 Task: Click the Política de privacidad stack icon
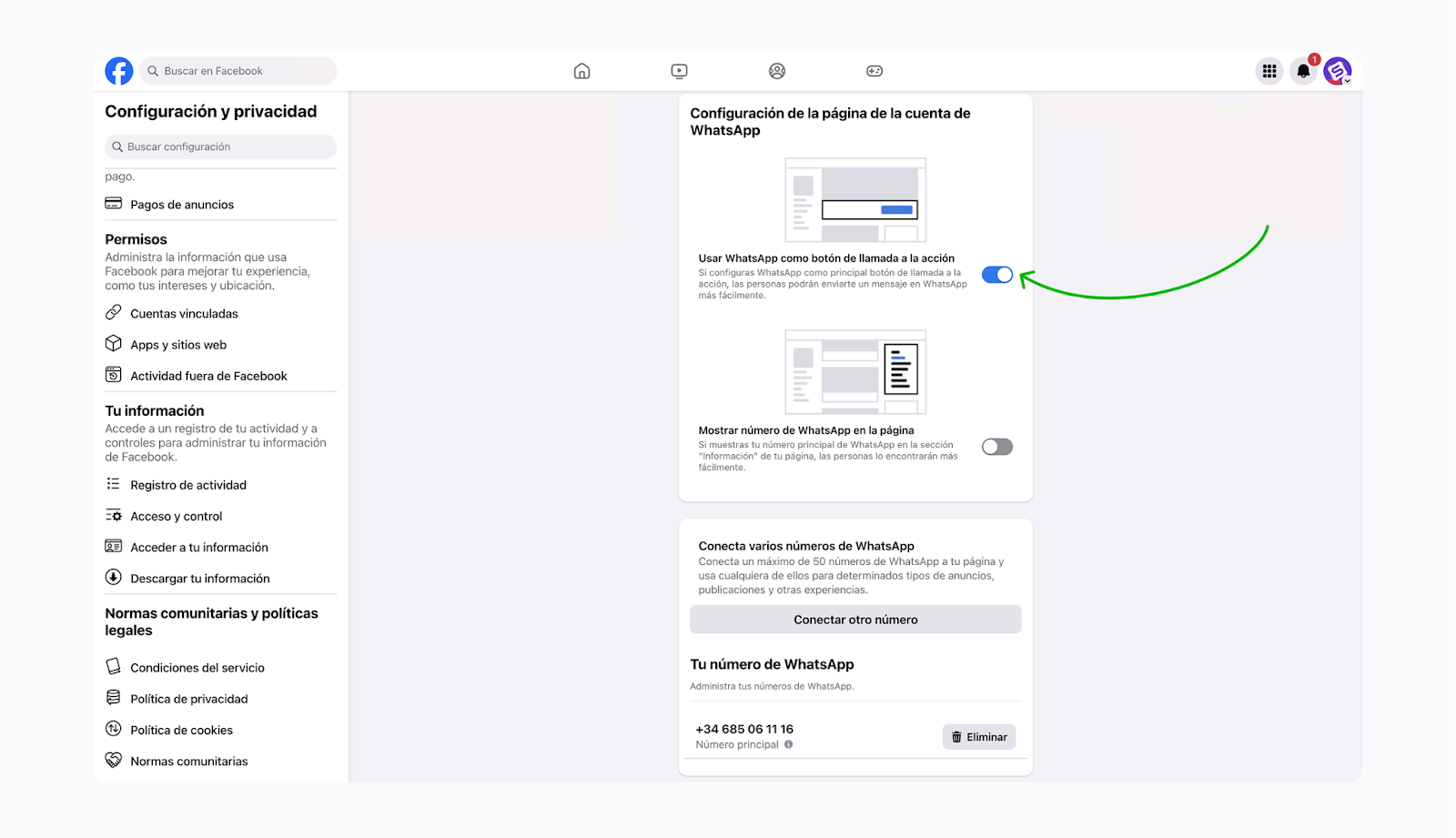point(114,698)
